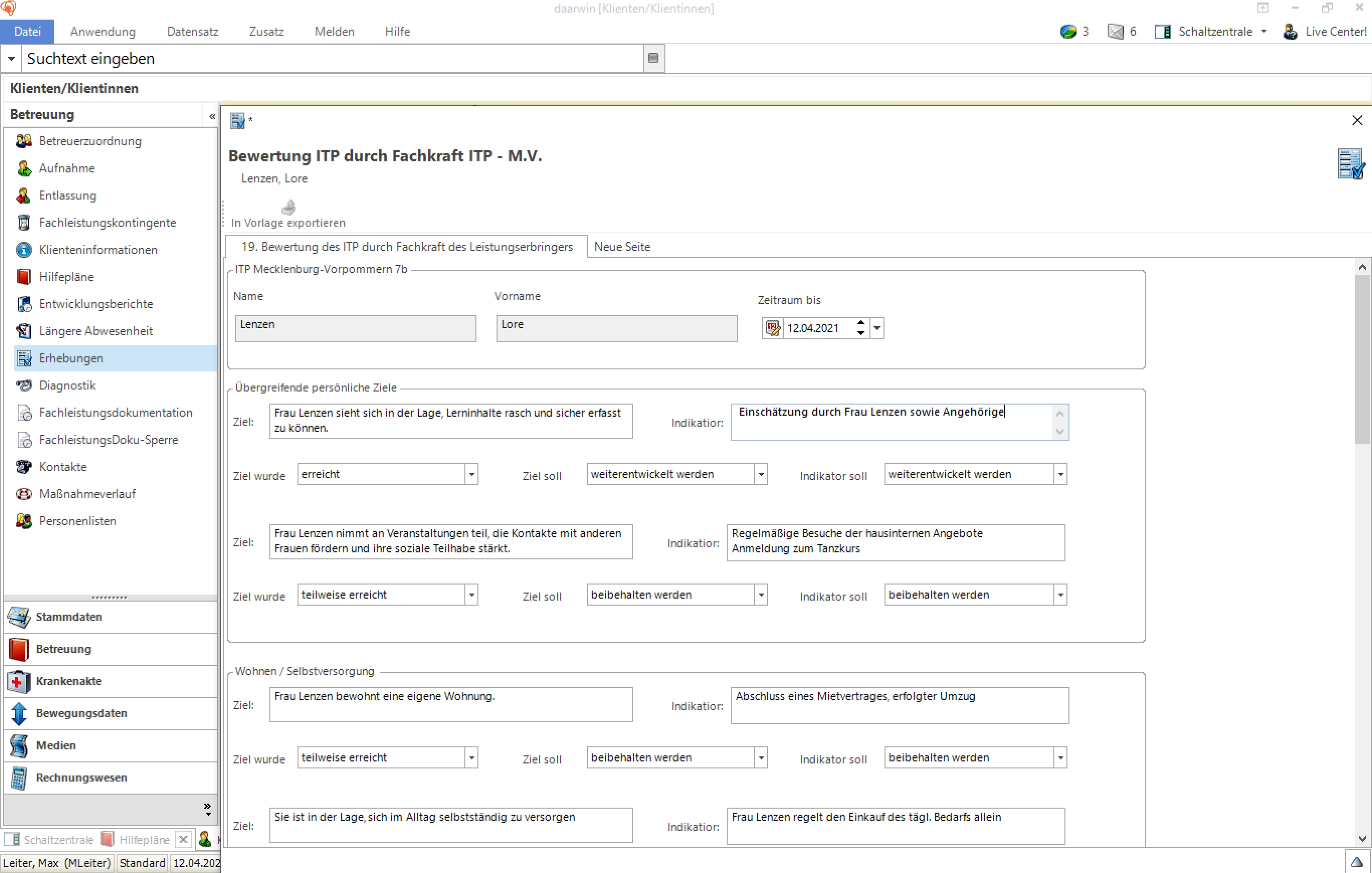Image resolution: width=1372 pixels, height=873 pixels.
Task: Open first Ziel soll weiterentwickelt werden dropdown
Action: coord(761,474)
